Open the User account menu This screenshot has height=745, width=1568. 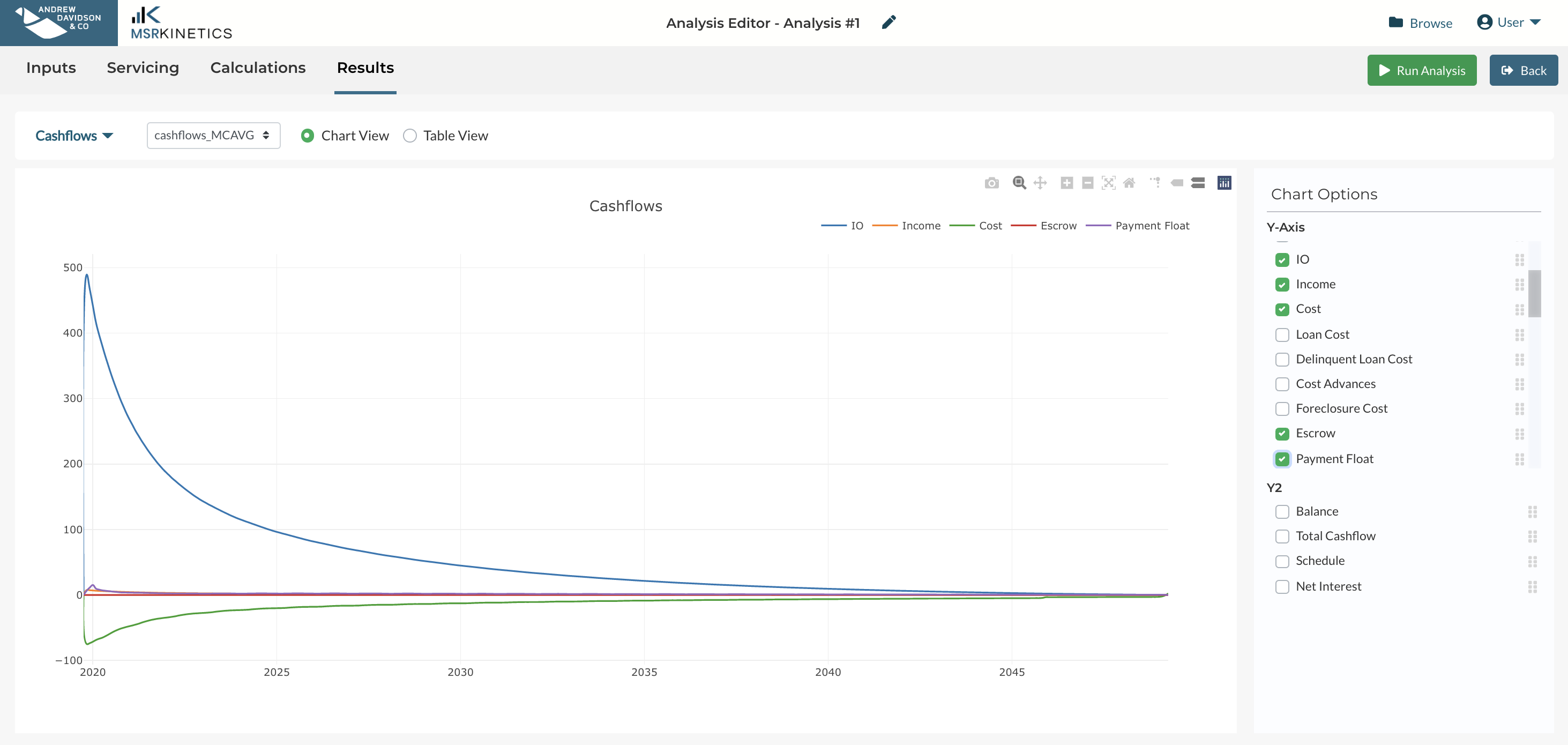pyautogui.click(x=1509, y=23)
